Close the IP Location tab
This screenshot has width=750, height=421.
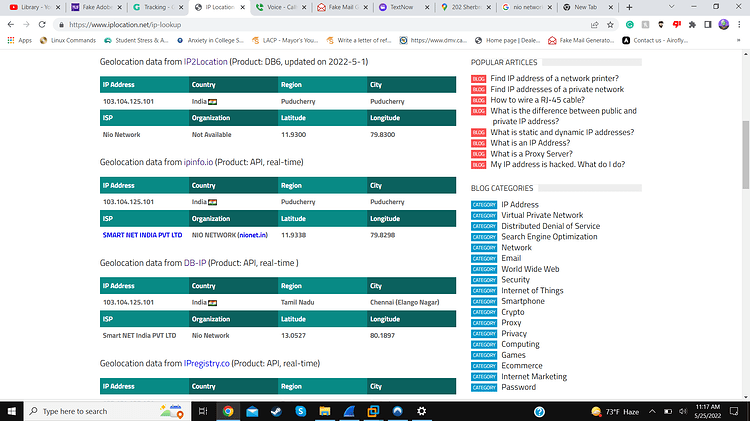click(x=243, y=7)
